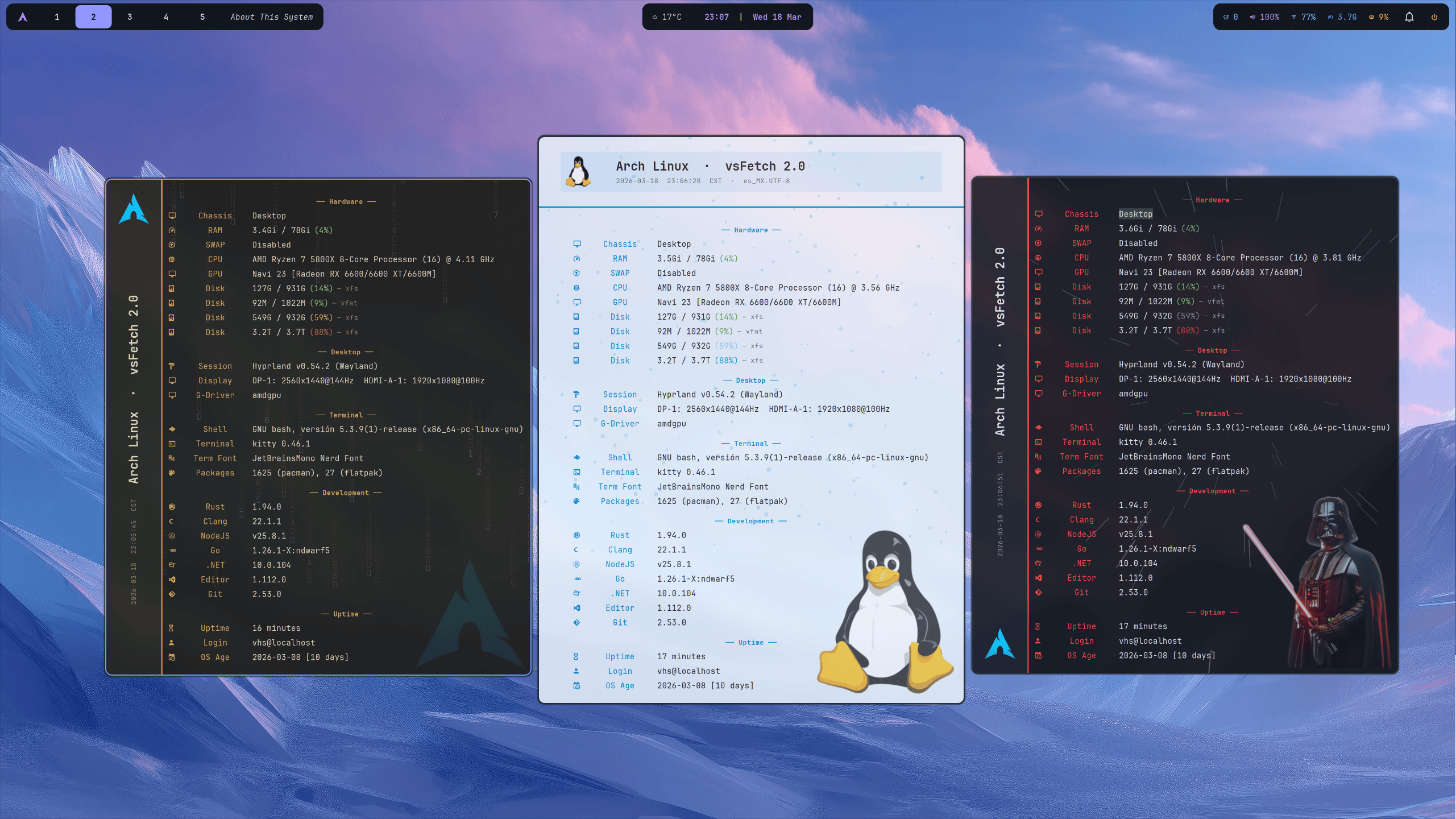Click 'vsFetch 2.0' in center window header
Screen dimensions: 1456x819
[x=765, y=166]
